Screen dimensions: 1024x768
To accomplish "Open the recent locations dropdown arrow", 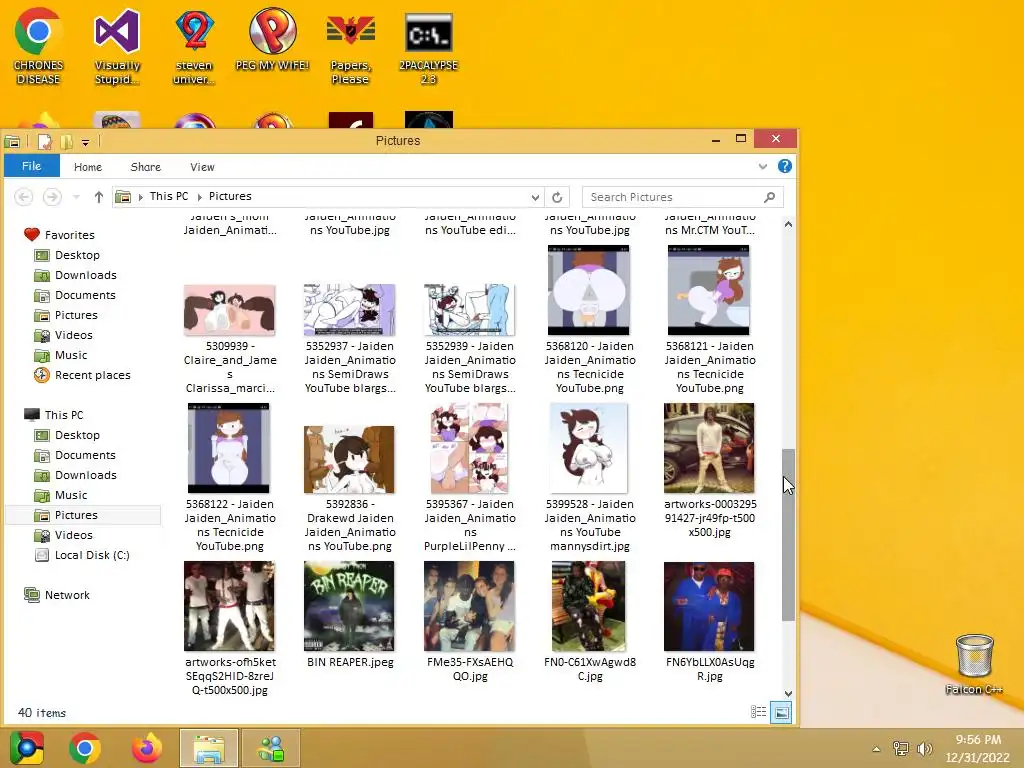I will [x=76, y=197].
